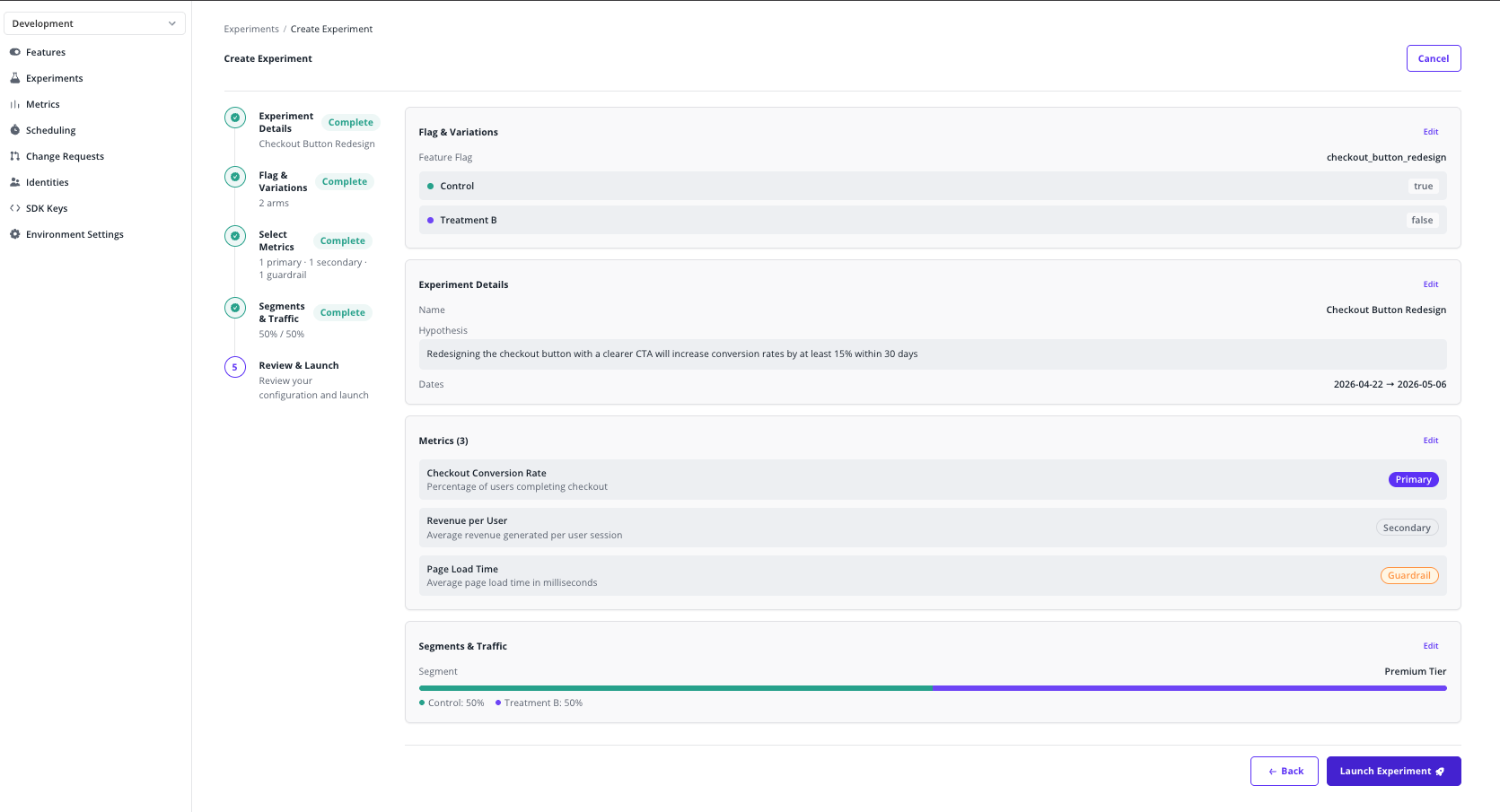This screenshot has height=812, width=1500.
Task: Go to the Flag & Variations step
Action: point(282,181)
